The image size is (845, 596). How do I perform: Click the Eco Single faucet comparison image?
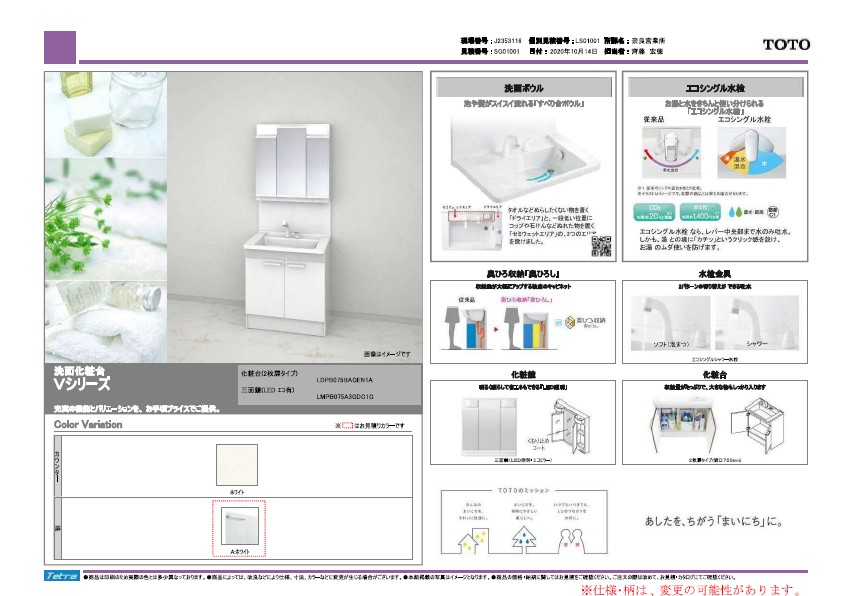click(715, 152)
